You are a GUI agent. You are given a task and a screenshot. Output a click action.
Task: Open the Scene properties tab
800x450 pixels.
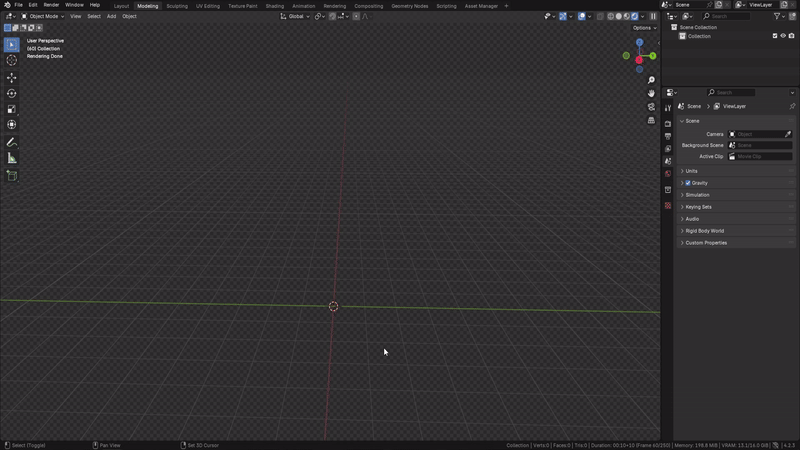coord(668,161)
